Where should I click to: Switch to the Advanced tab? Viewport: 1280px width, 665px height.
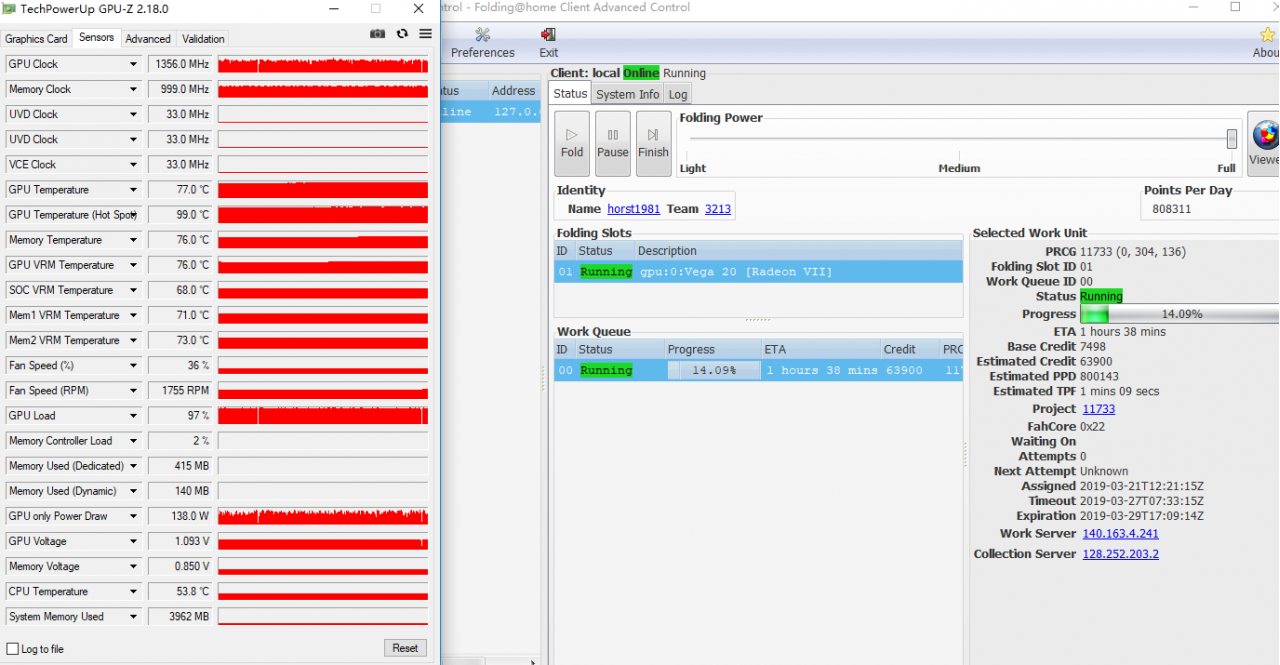click(148, 39)
